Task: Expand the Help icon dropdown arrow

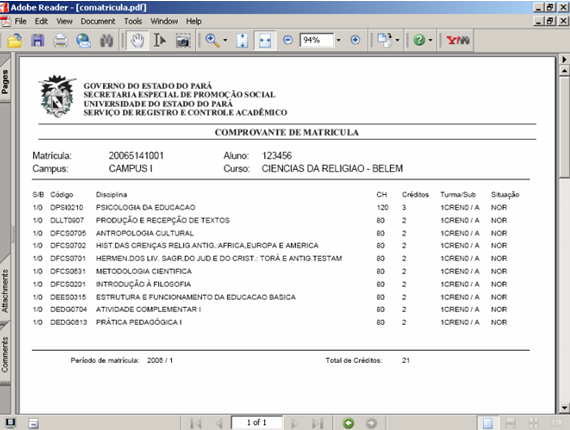Action: (430, 40)
